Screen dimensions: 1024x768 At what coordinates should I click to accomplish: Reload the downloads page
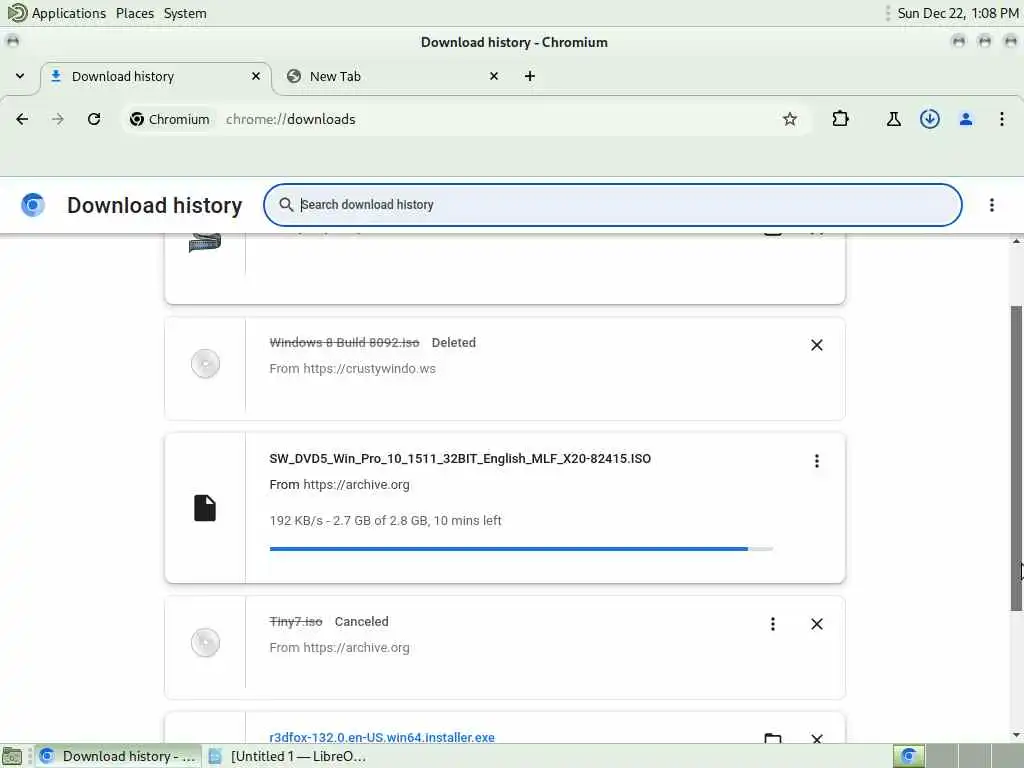point(94,119)
